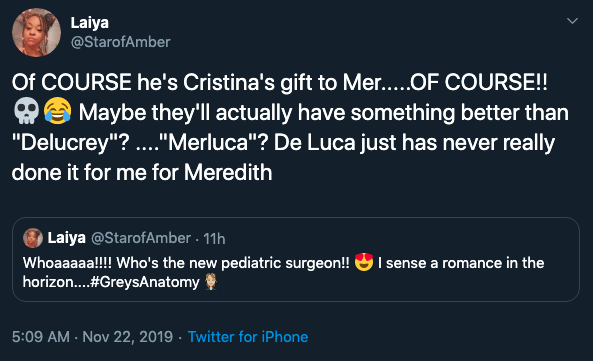The height and width of the screenshot is (361, 593).
Task: Open the quoted tweet card by its border
Action: tap(296, 259)
